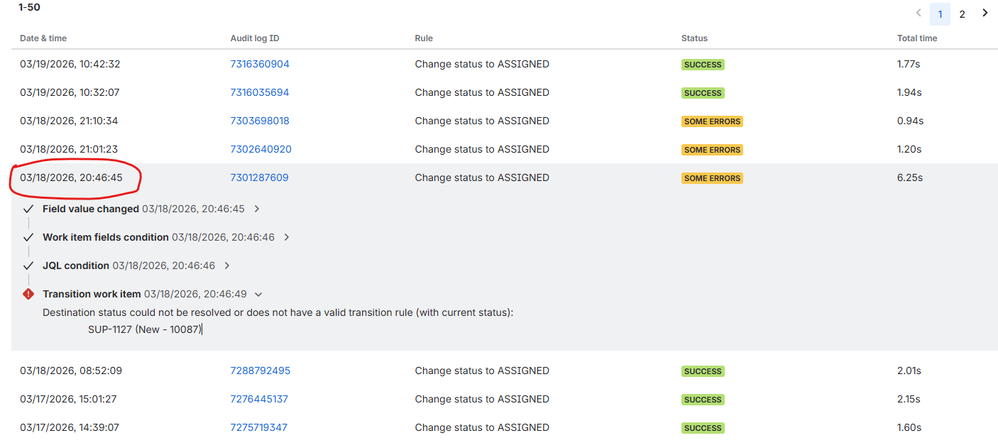Screen dimensions: 998x443
Task: Click the error text SUP-1127 (New - 10087)
Action: (x=144, y=329)
